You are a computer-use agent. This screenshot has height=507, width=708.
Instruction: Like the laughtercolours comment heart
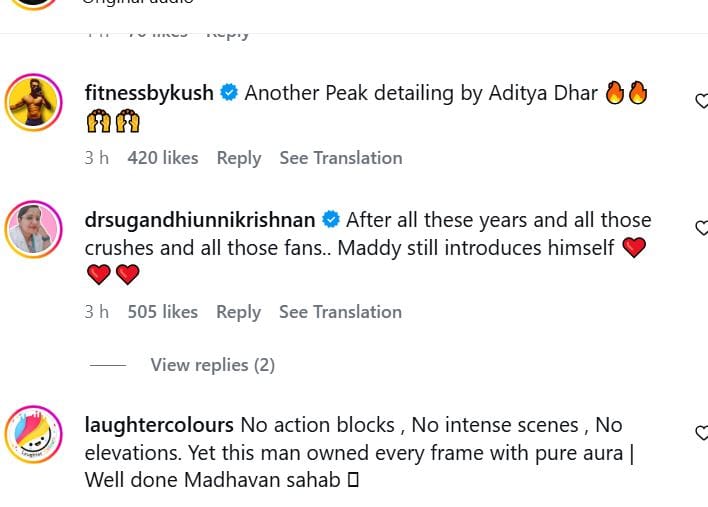(x=702, y=433)
